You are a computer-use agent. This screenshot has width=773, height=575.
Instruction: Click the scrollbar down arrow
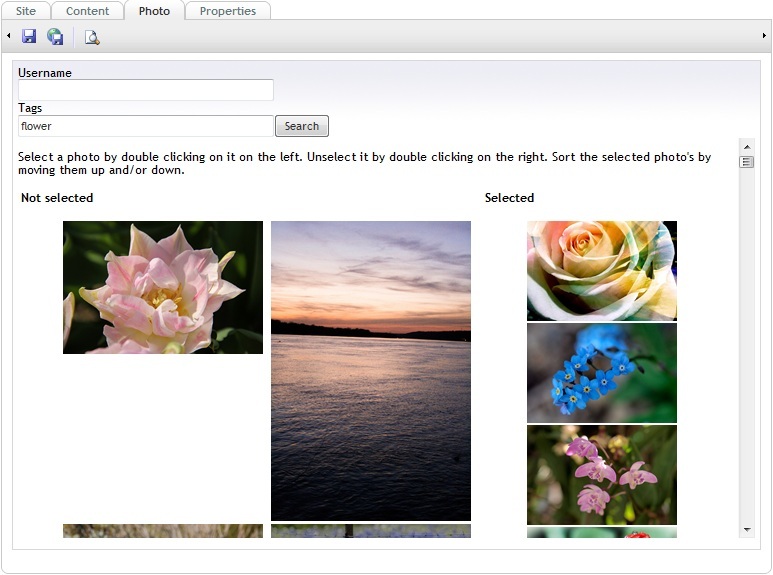click(747, 530)
